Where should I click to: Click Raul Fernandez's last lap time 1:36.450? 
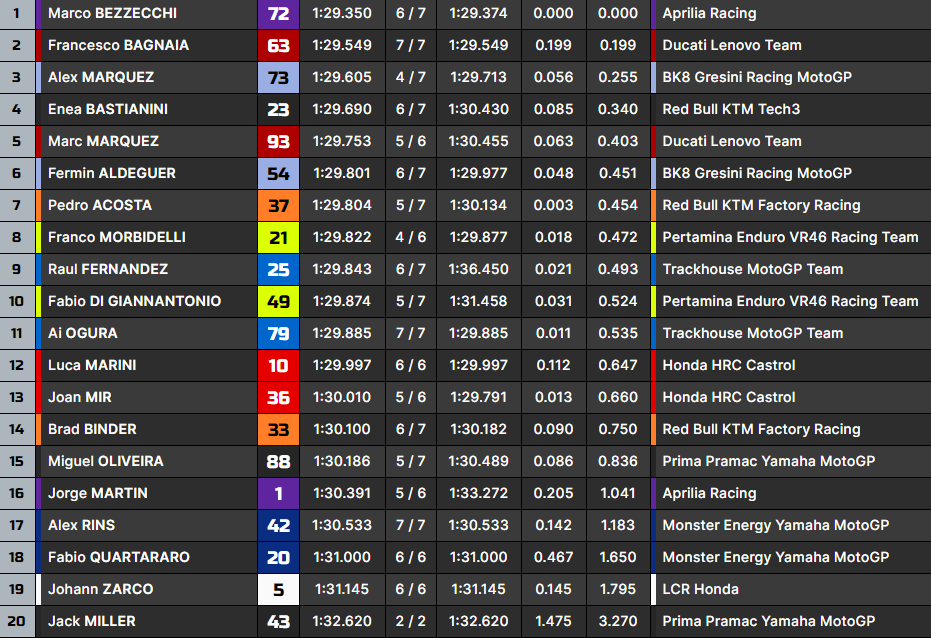[478, 270]
